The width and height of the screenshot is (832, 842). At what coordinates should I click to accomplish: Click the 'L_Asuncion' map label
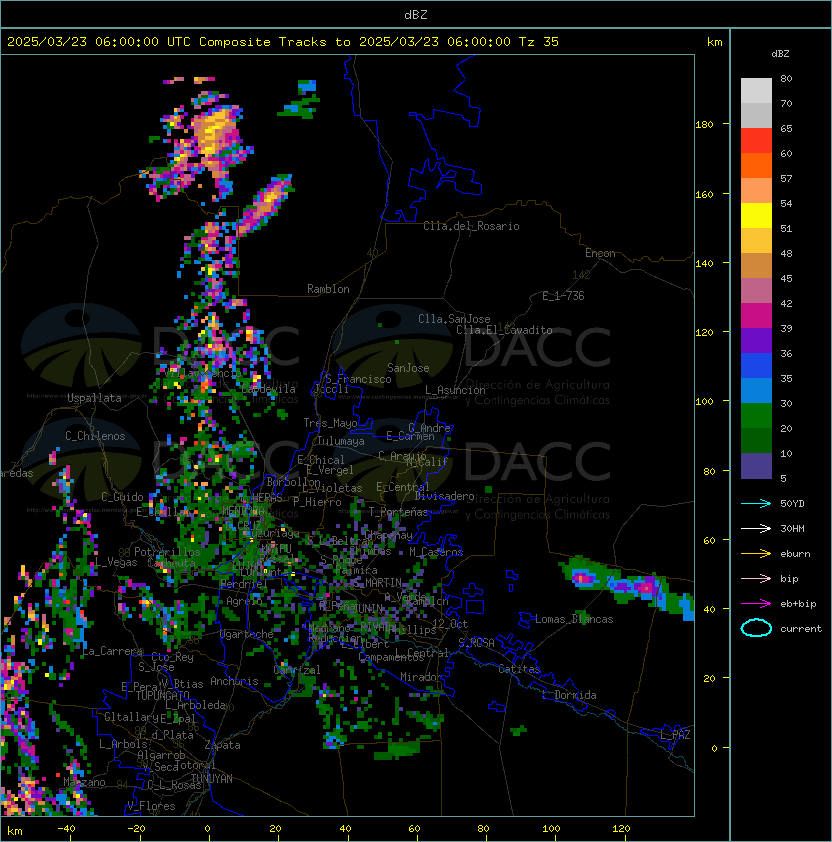[x=455, y=390]
